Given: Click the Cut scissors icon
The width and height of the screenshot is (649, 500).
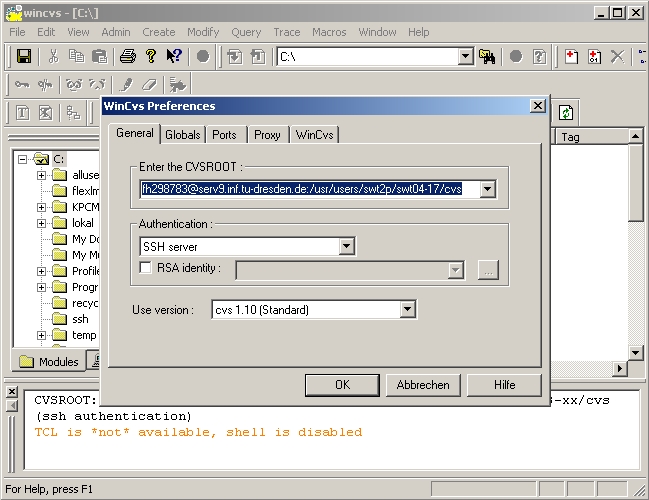Looking at the screenshot, I should pyautogui.click(x=53, y=56).
